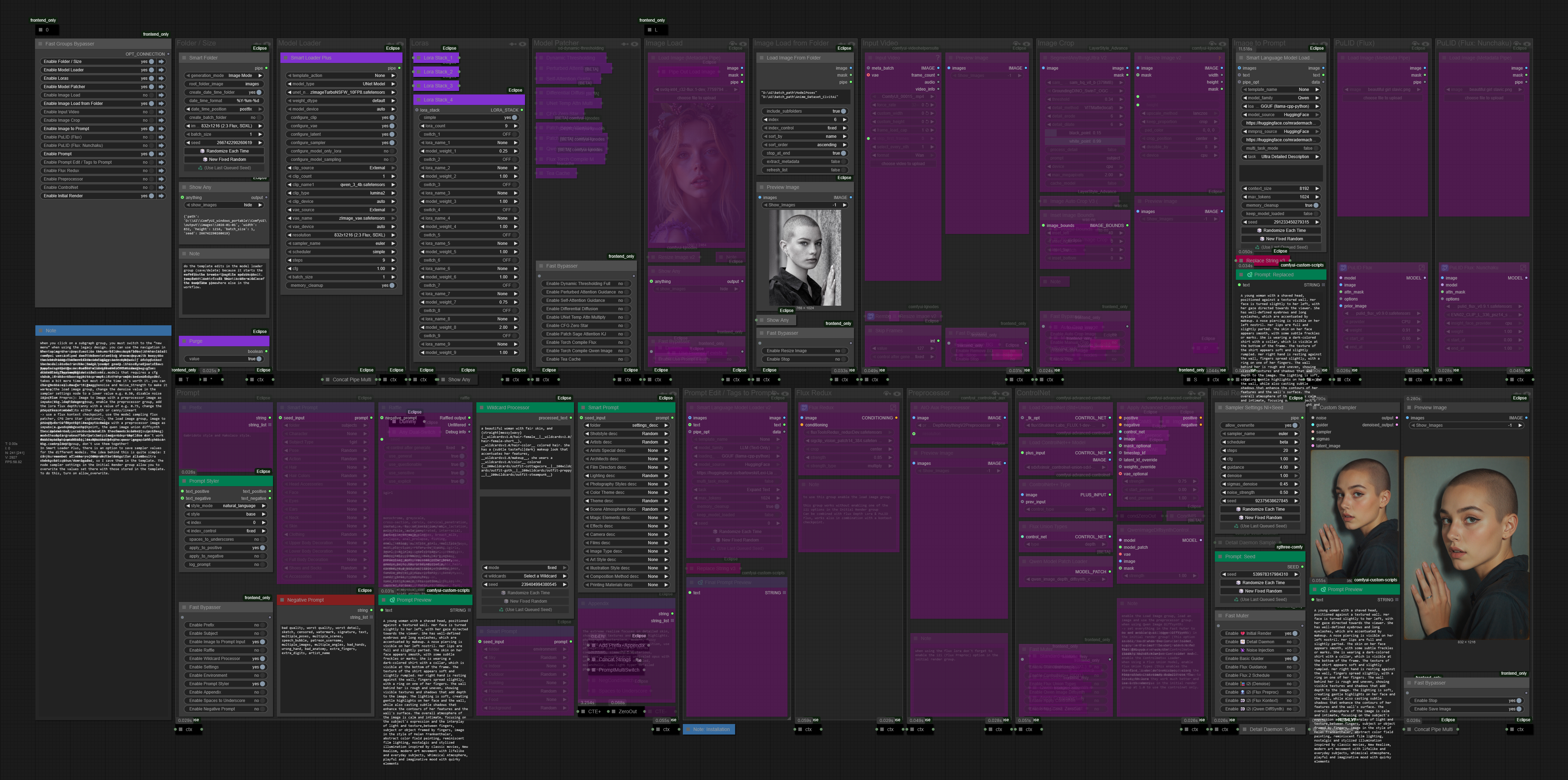Open the Lighting desc combo in Smart Prompt
Image resolution: width=1568 pixels, height=780 pixels.
pyautogui.click(x=626, y=476)
